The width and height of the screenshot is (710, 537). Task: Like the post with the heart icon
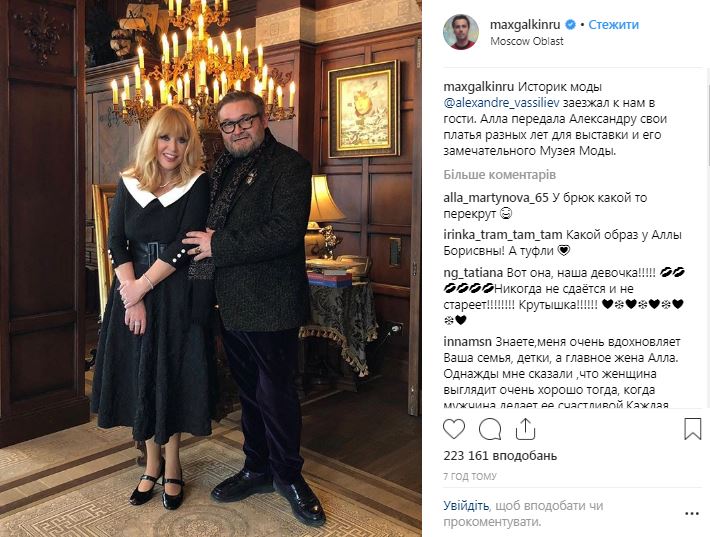[x=454, y=429]
